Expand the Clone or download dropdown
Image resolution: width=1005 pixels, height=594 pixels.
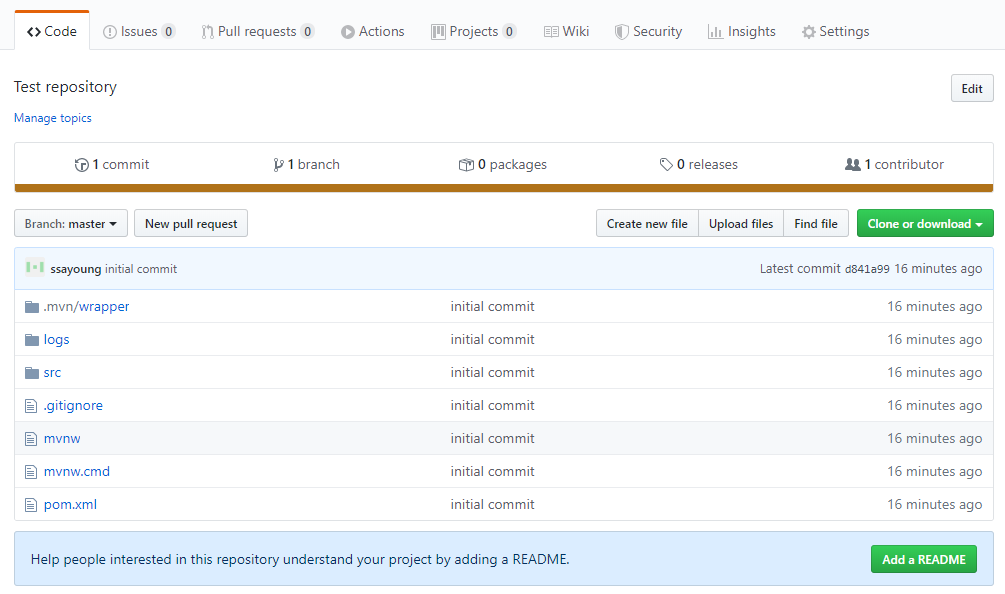coord(925,224)
